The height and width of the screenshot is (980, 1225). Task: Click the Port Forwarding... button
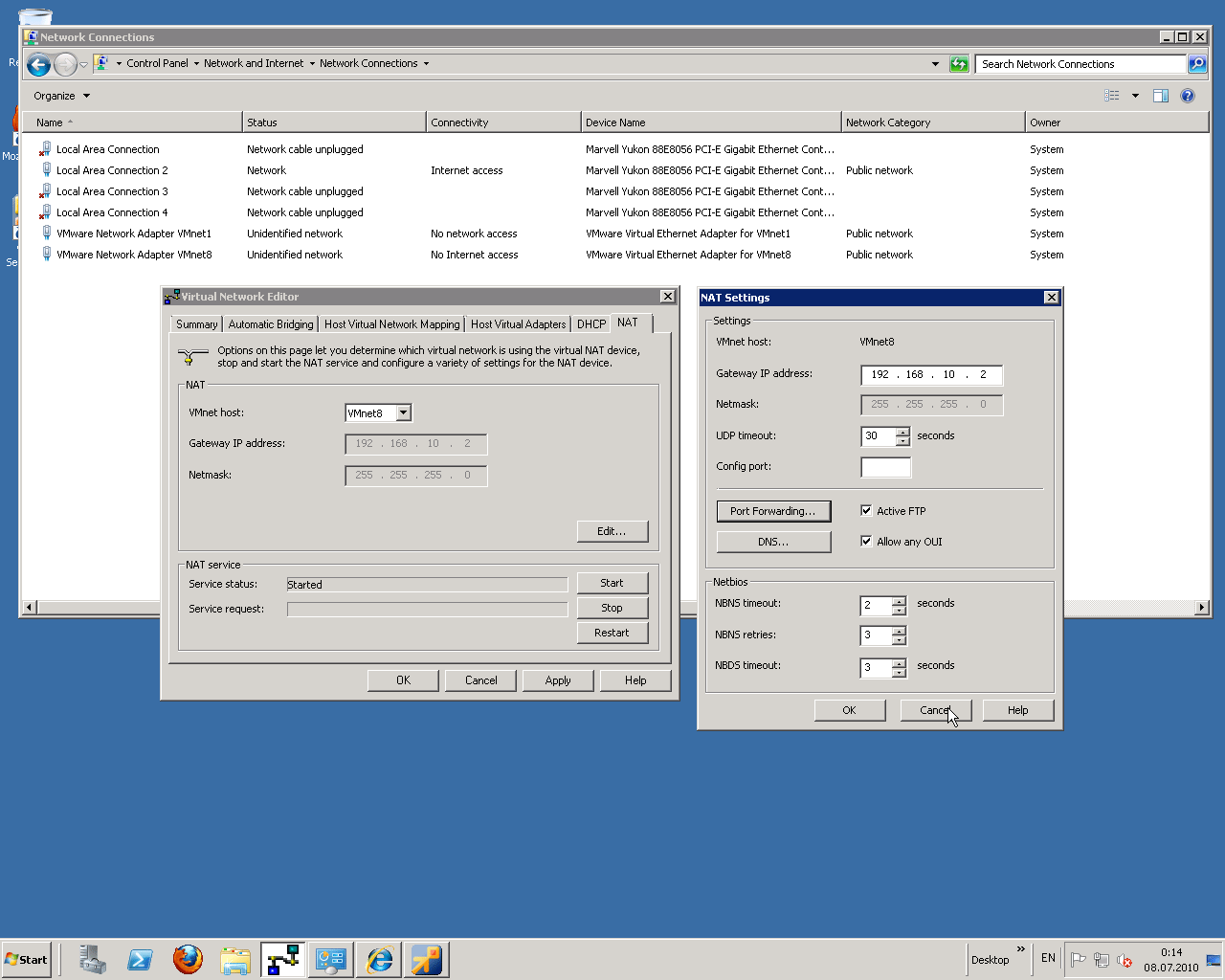pyautogui.click(x=773, y=511)
